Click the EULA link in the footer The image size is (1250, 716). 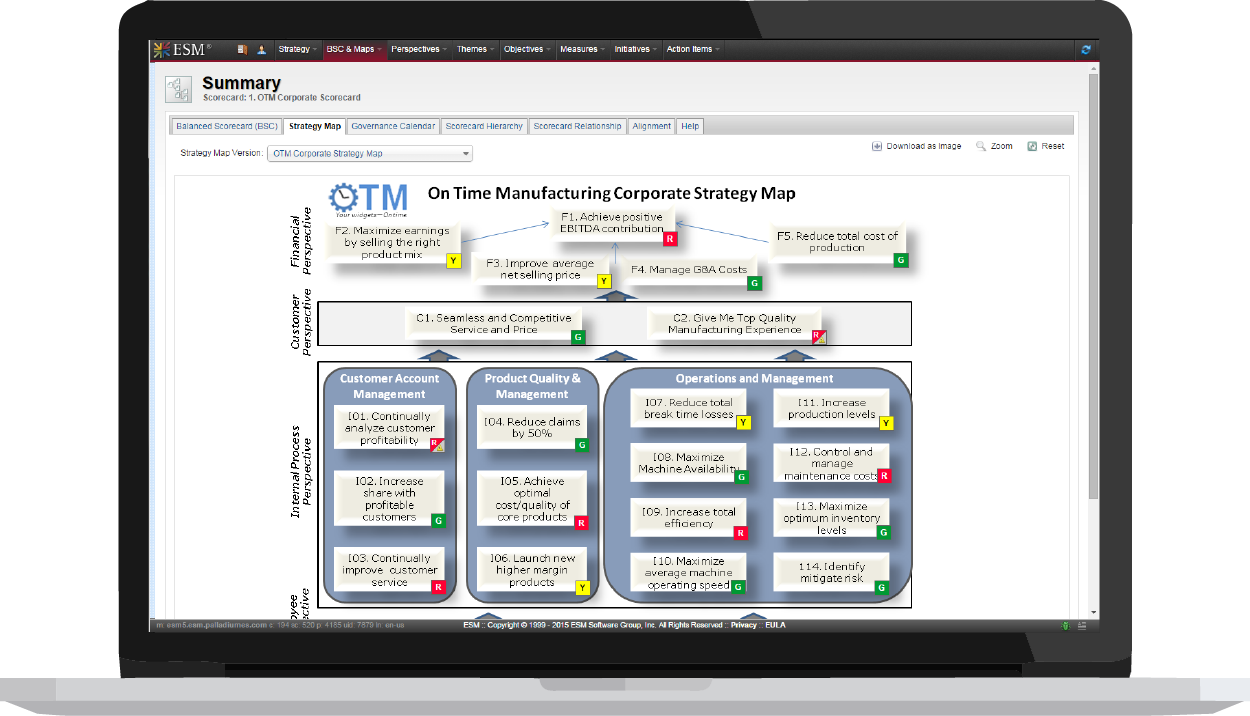click(x=776, y=625)
